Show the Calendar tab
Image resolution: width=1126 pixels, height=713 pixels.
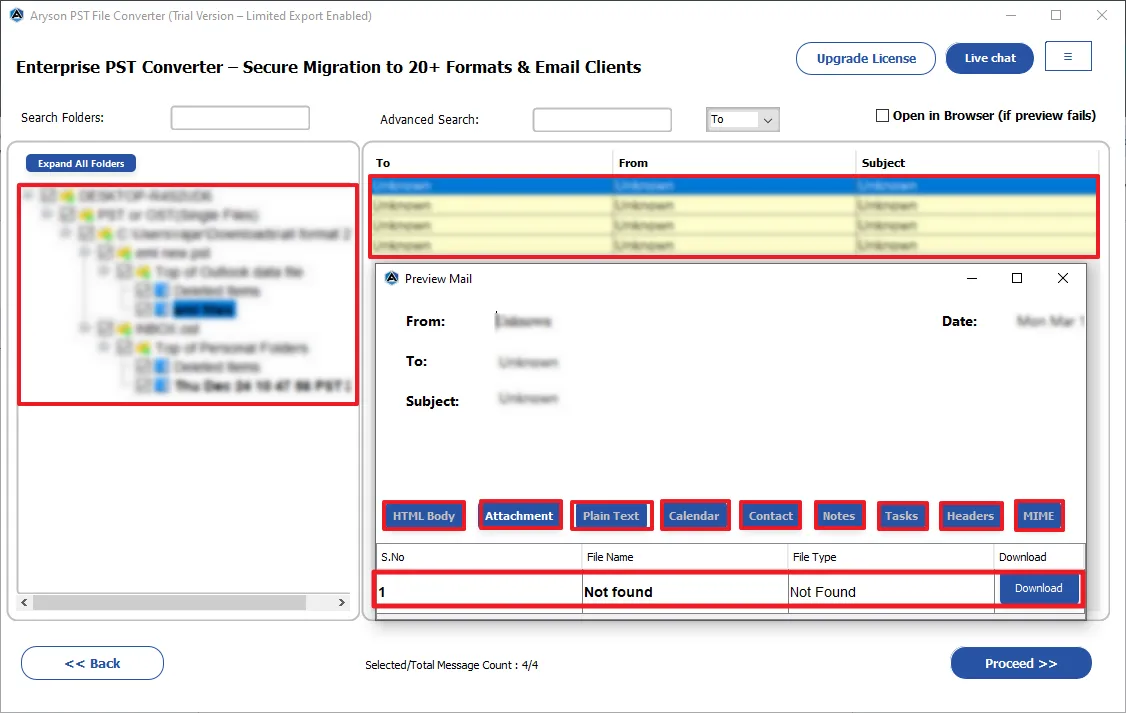694,516
